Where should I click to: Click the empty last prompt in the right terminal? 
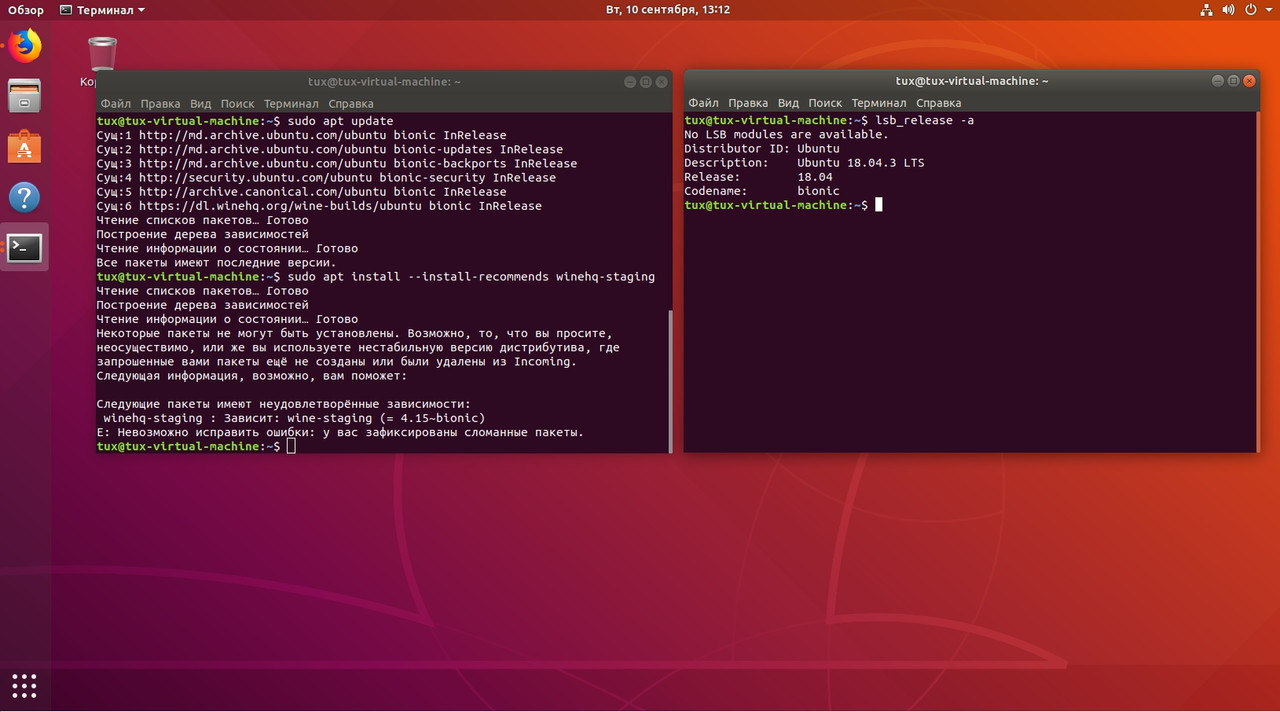tap(784, 204)
